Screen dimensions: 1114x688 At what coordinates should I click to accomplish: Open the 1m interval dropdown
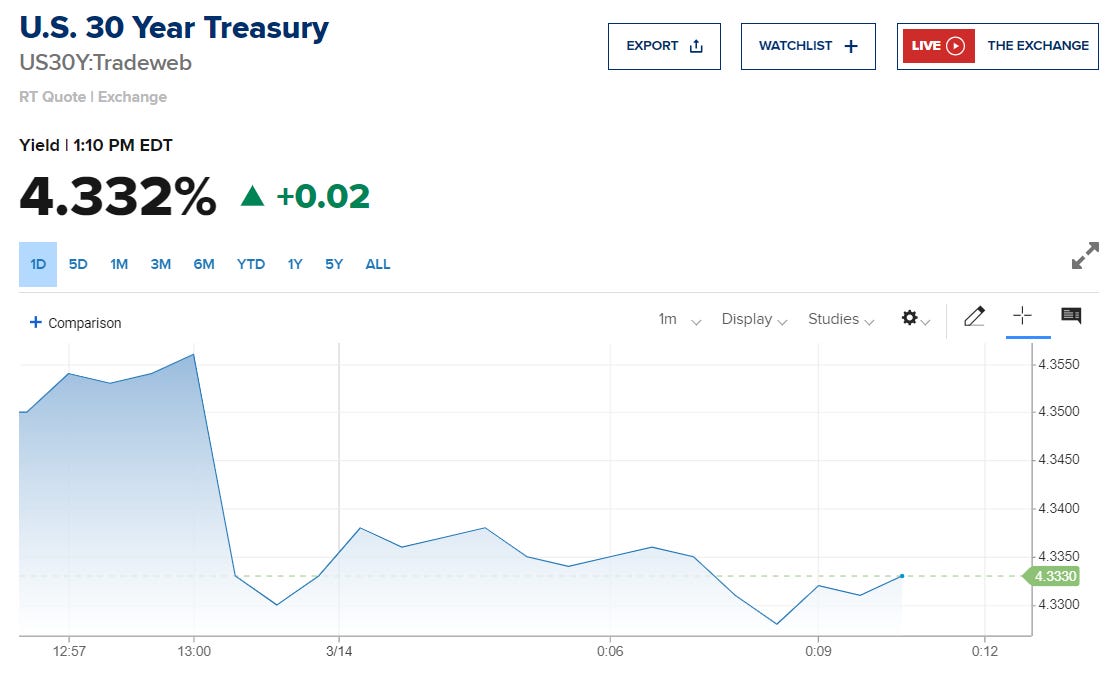(679, 319)
